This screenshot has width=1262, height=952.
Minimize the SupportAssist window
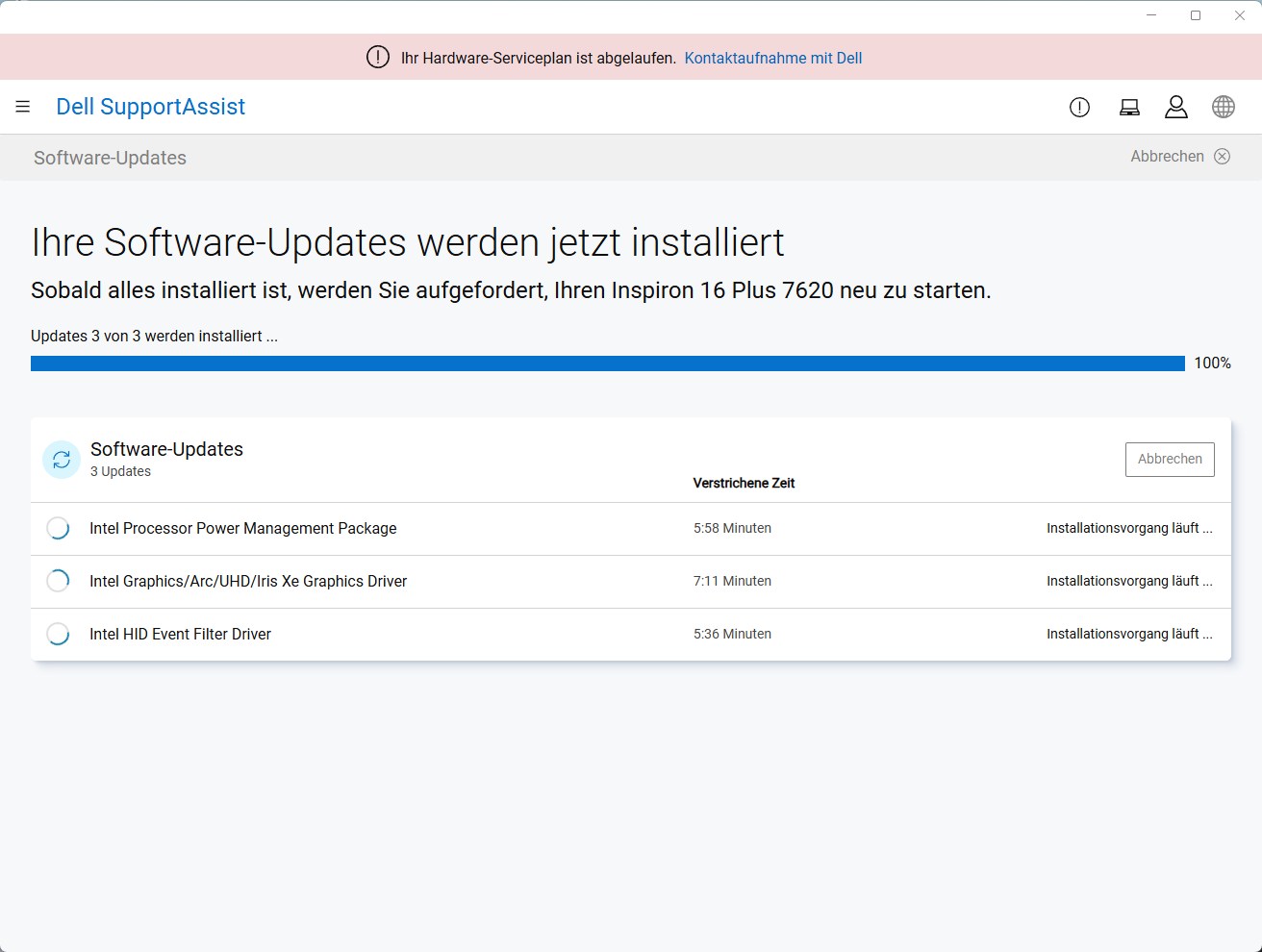(1151, 15)
